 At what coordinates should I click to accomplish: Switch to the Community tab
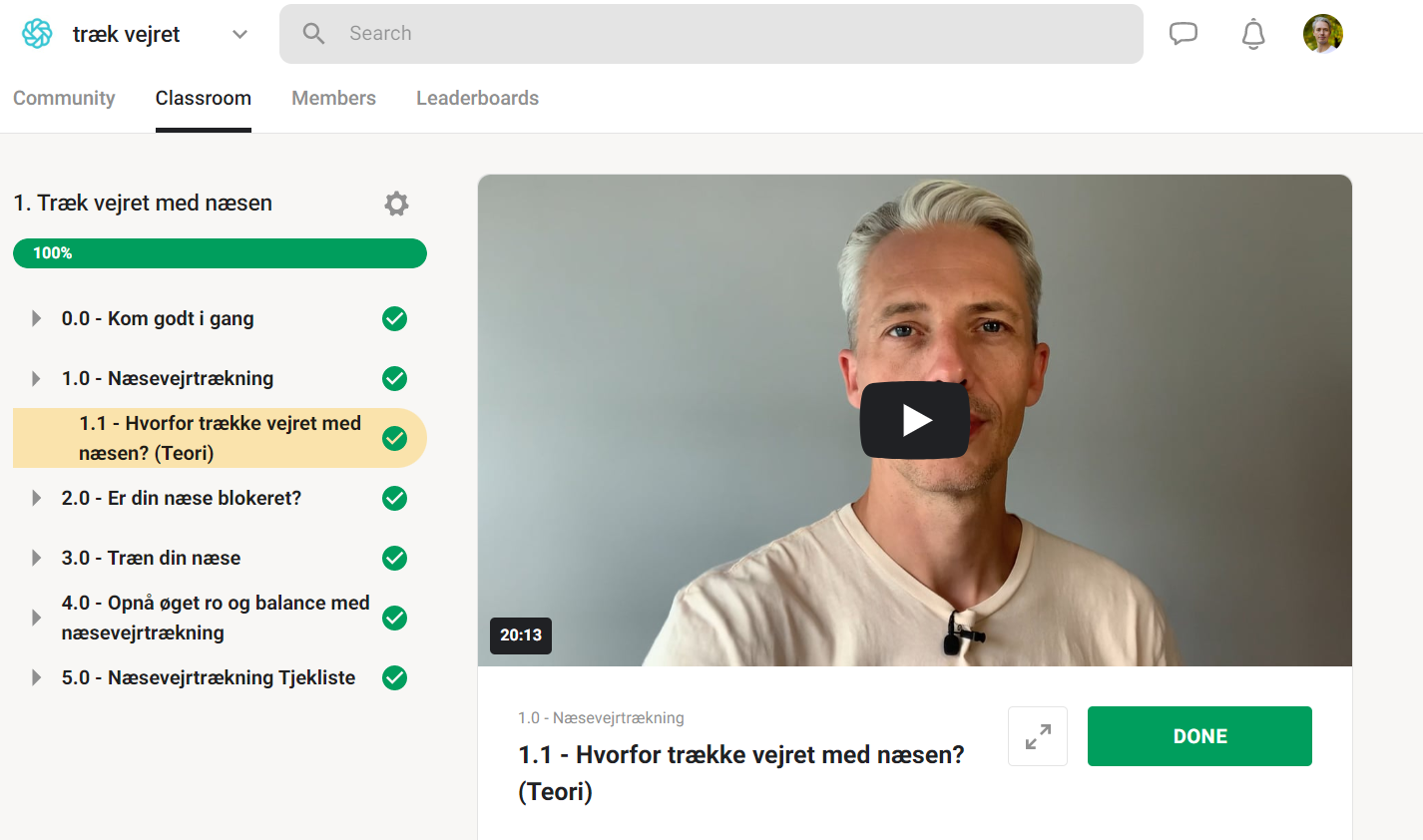(64, 98)
